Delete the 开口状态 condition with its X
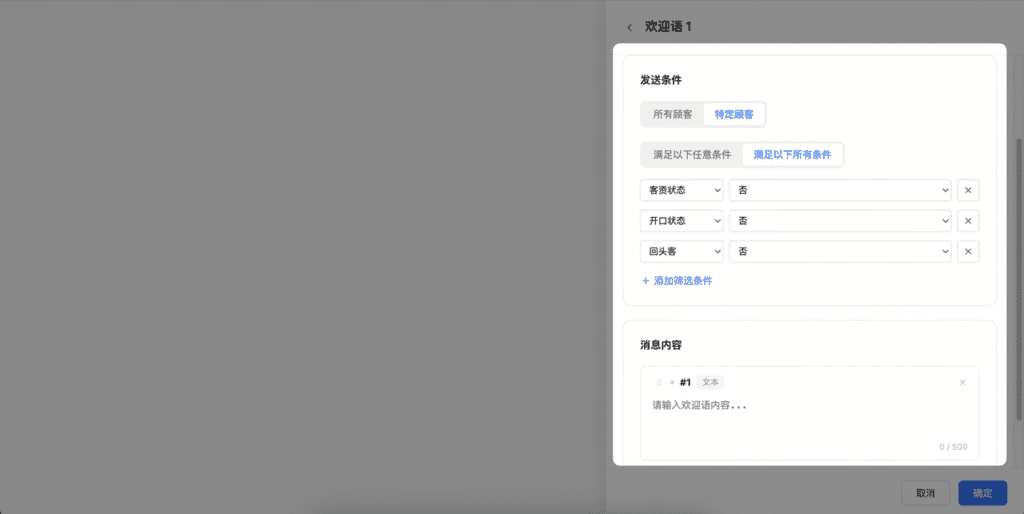The width and height of the screenshot is (1024, 514). pyautogui.click(x=967, y=221)
